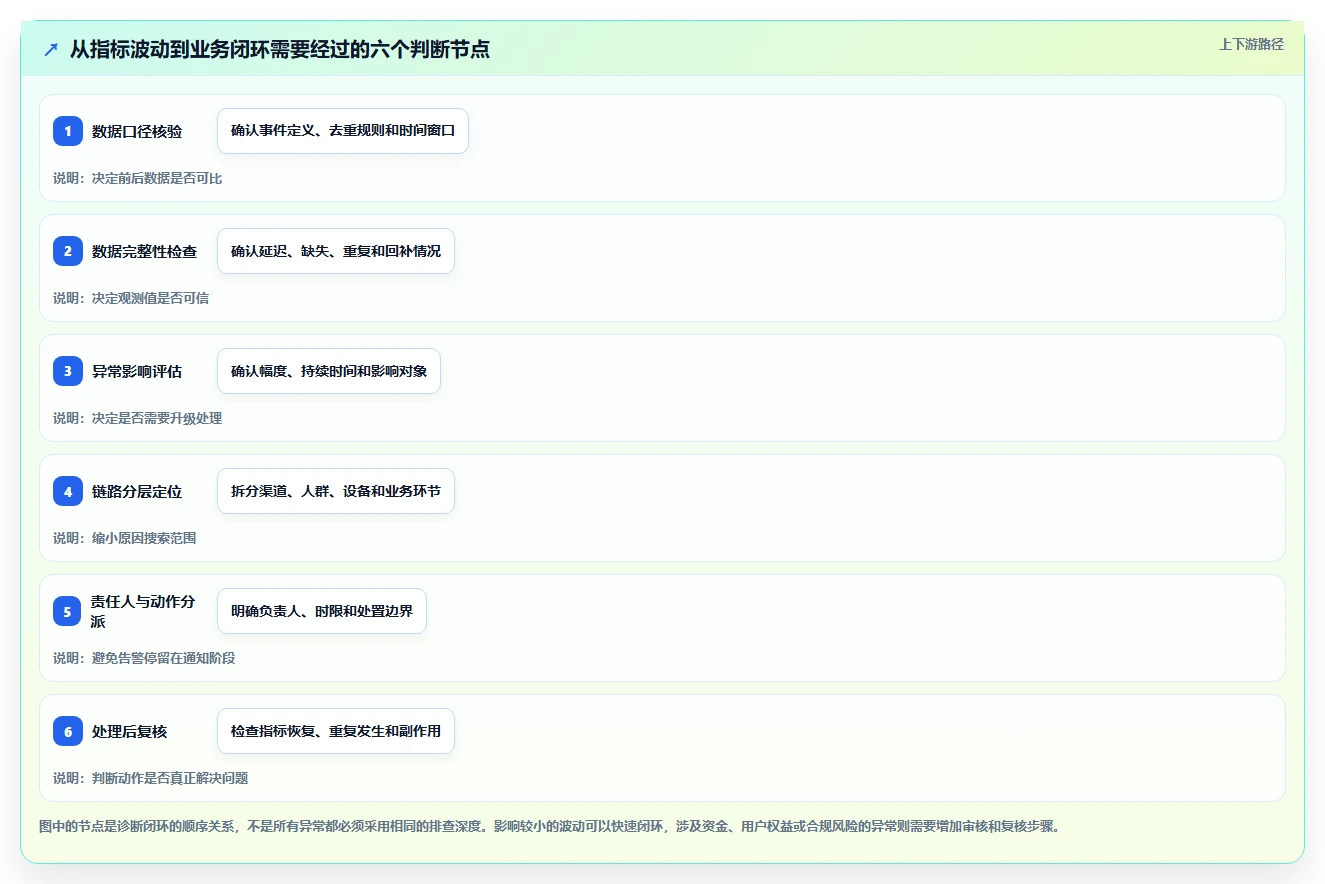Select the 异常影响评估 step title

click(x=137, y=371)
